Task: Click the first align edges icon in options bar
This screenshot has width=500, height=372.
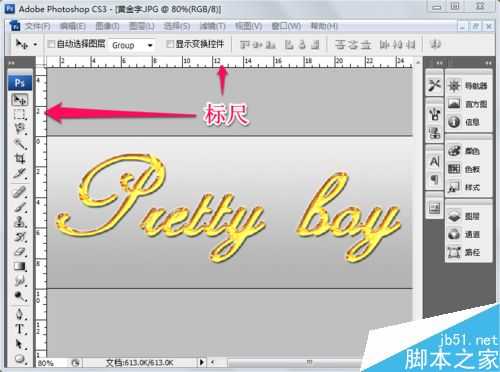Action: (245, 44)
